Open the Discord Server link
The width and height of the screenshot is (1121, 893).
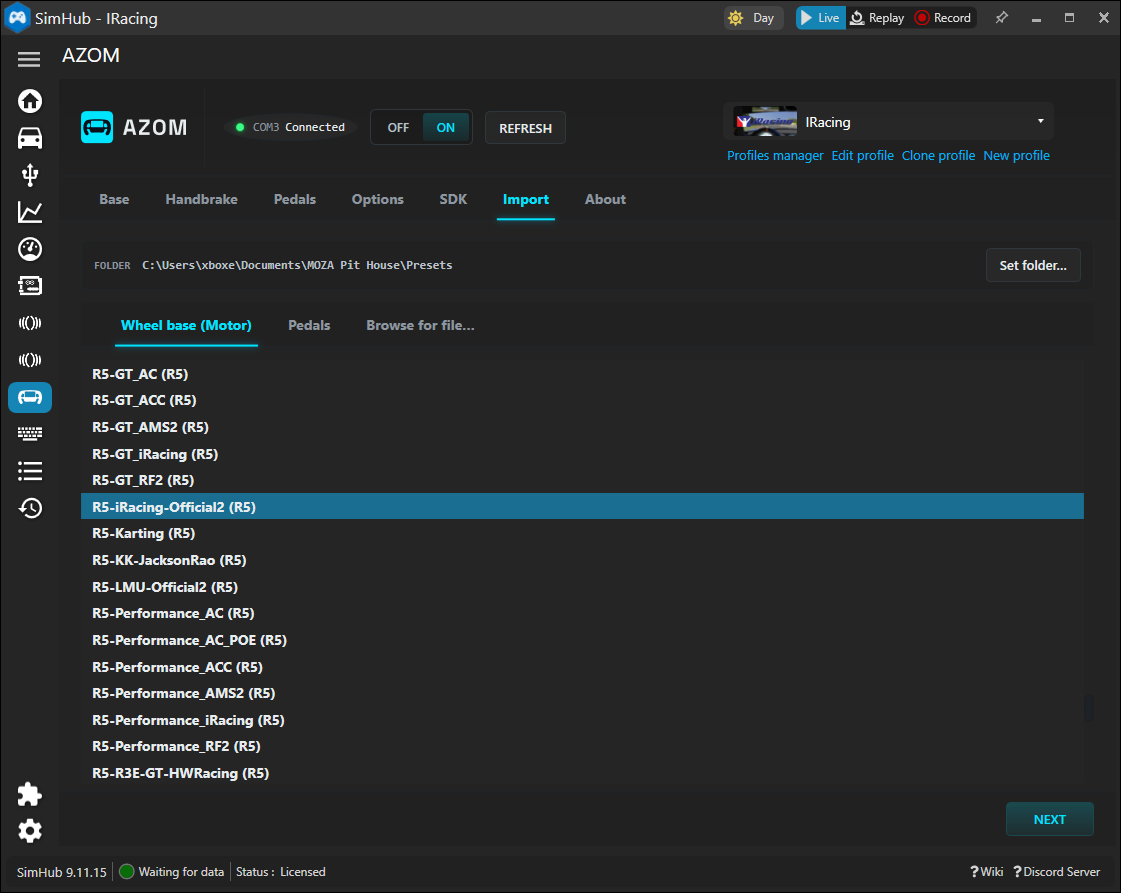point(1057,872)
